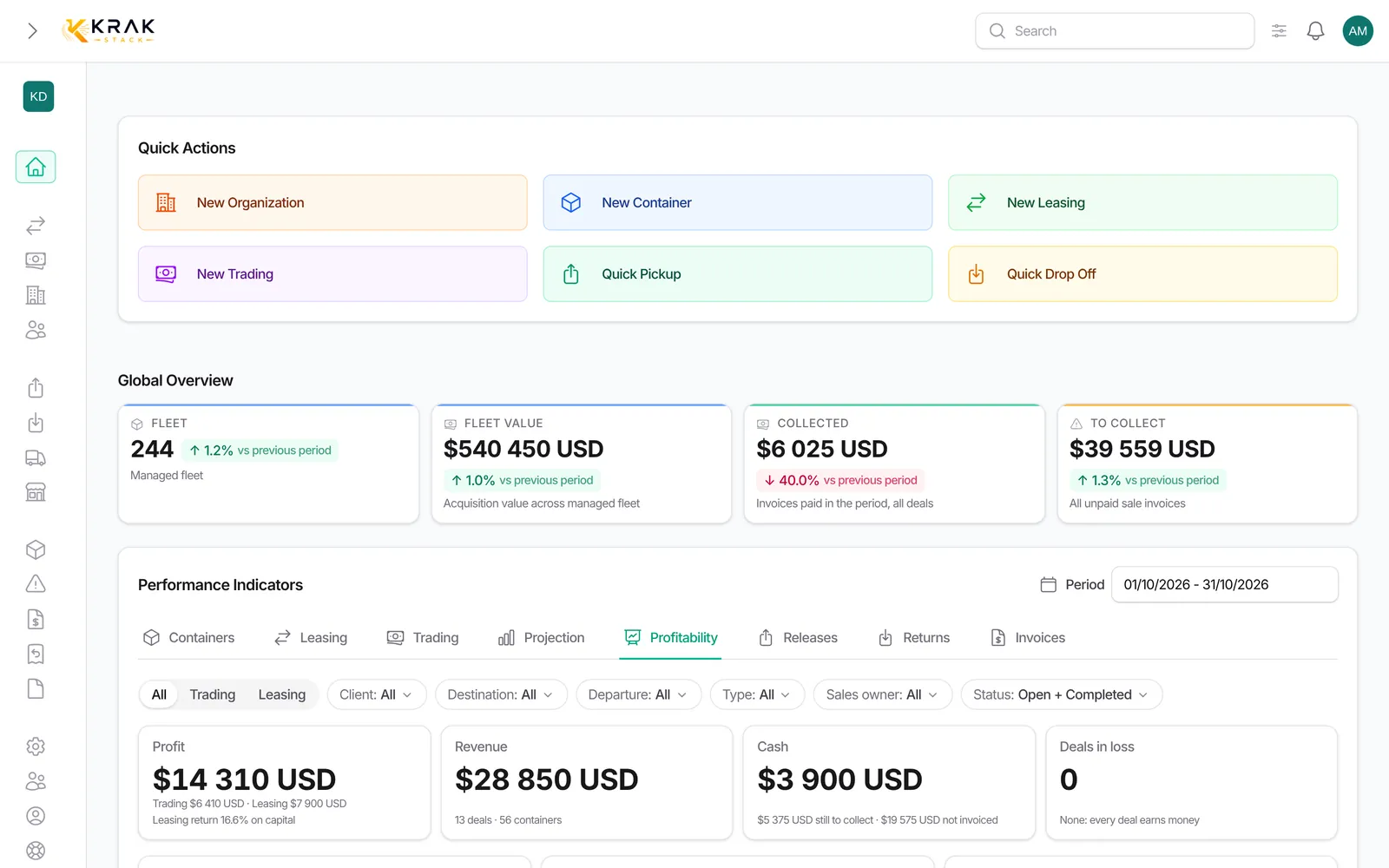Screen dimensions: 1389x868
Task: Expand the Type: All filter
Action: (x=757, y=694)
